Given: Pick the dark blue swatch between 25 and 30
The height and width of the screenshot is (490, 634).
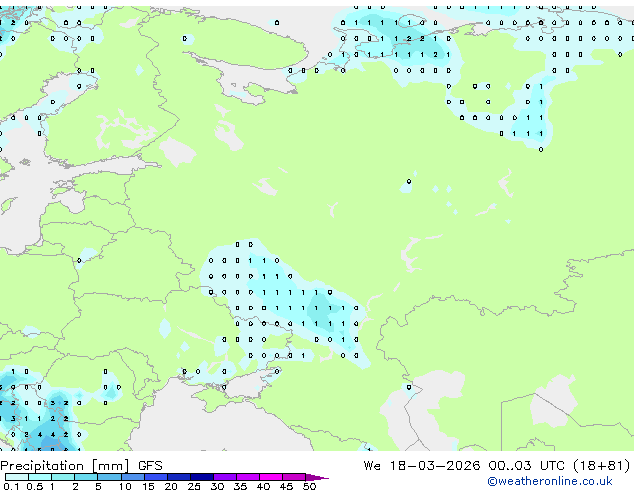Looking at the screenshot, I should pos(202,477).
